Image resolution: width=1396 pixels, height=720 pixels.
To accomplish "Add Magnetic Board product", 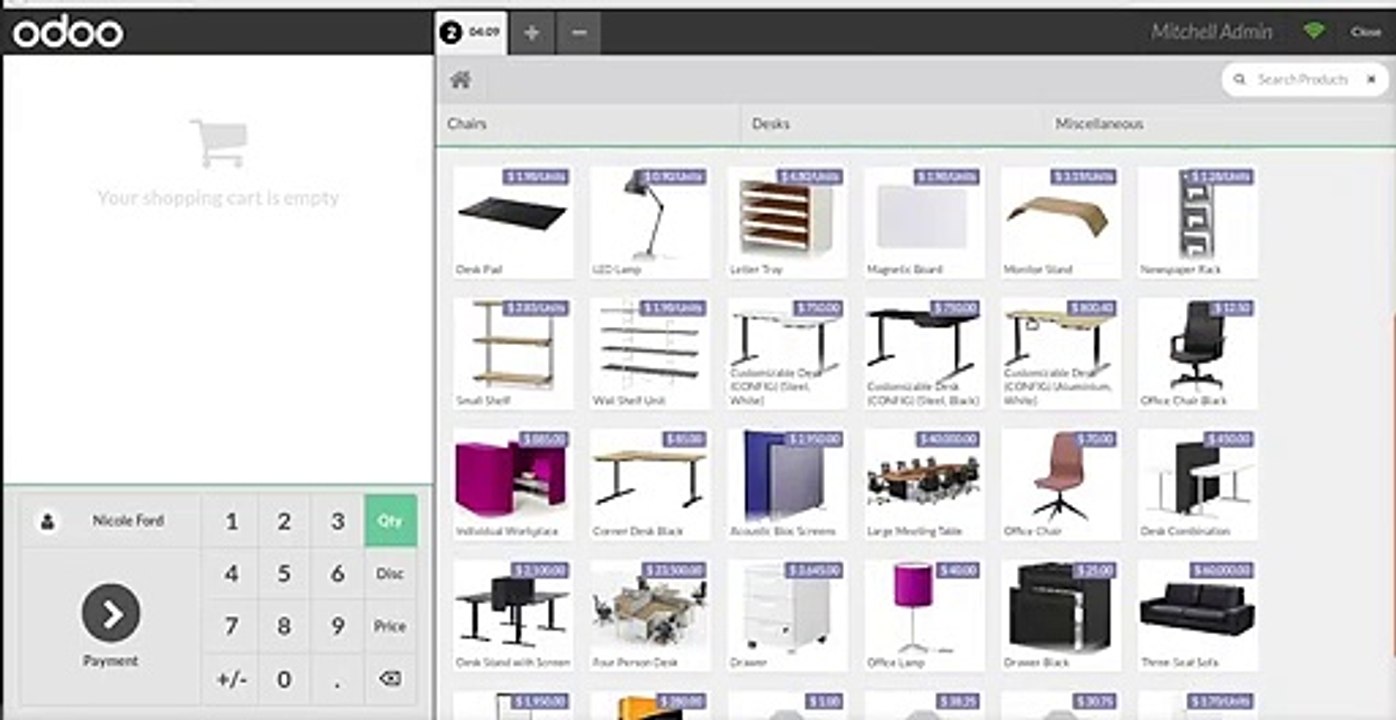I will click(924, 222).
